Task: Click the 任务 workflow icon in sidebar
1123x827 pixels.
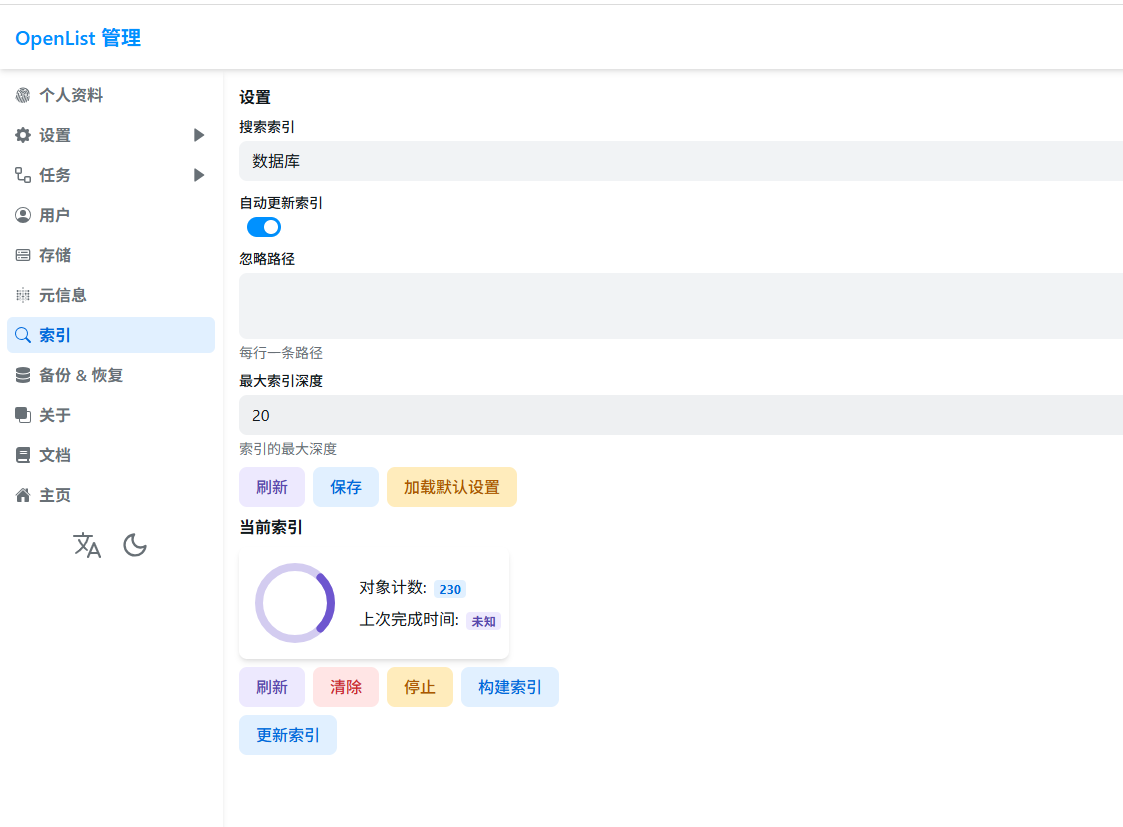Action: pos(23,175)
